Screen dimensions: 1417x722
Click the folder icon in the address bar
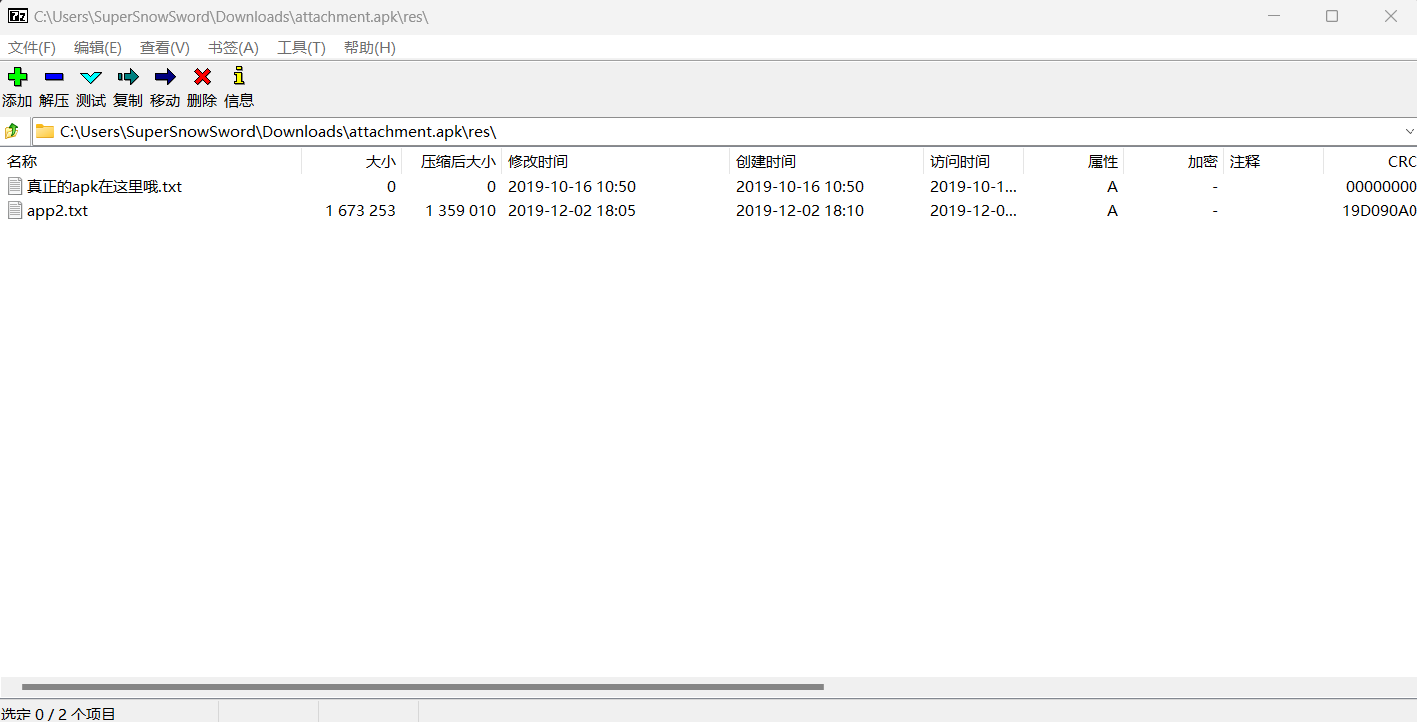(x=45, y=131)
